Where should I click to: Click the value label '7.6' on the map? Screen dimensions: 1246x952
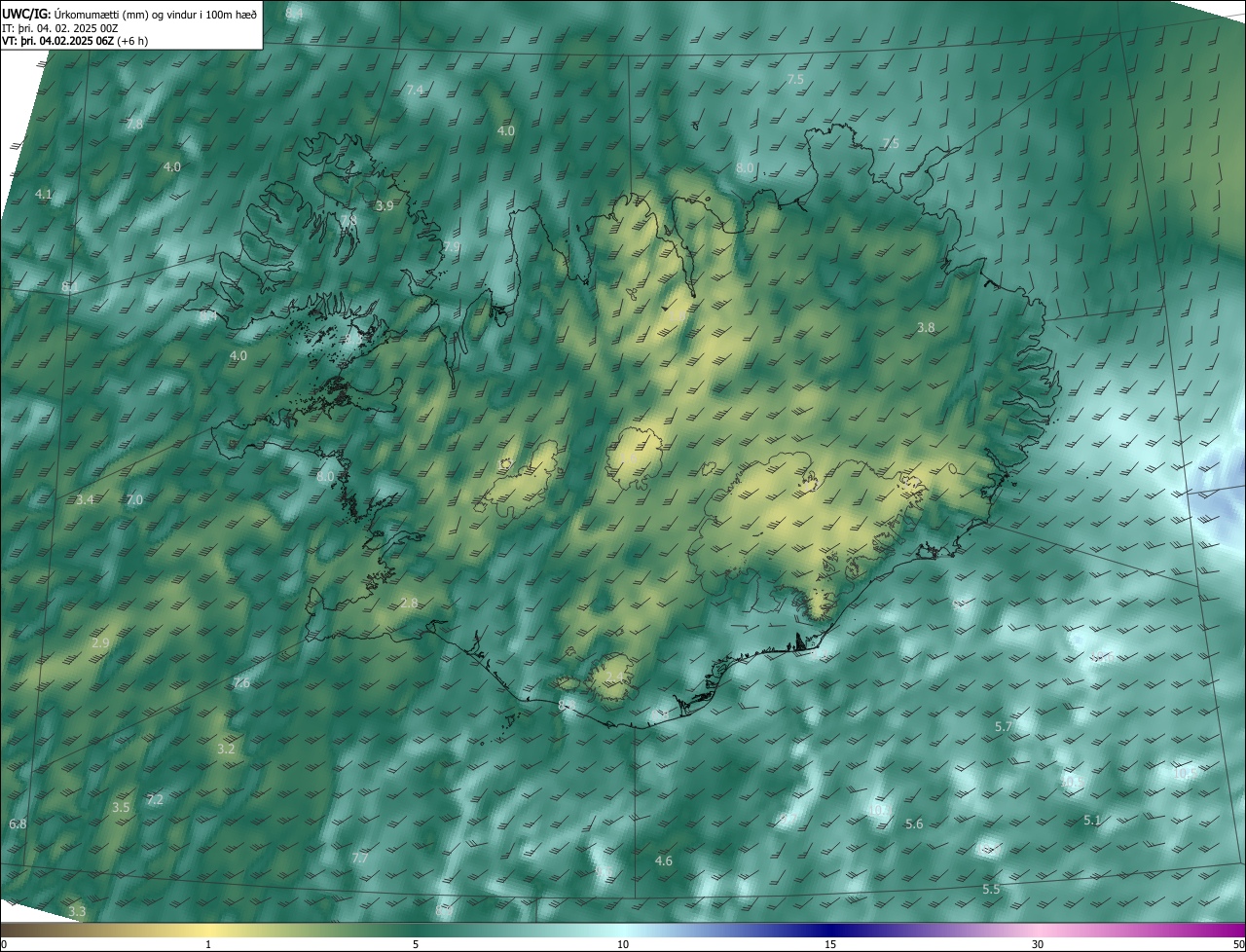(241, 683)
